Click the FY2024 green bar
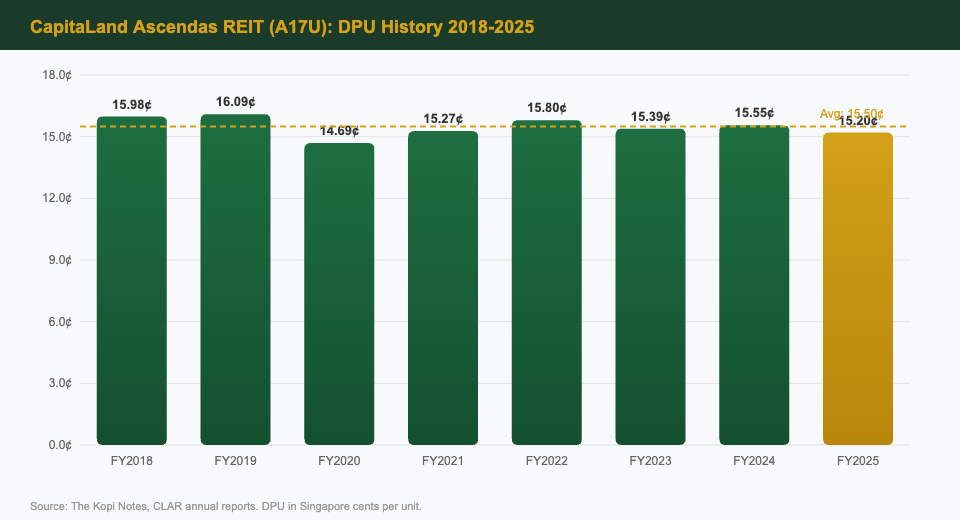The height and width of the screenshot is (520, 960). tap(754, 285)
